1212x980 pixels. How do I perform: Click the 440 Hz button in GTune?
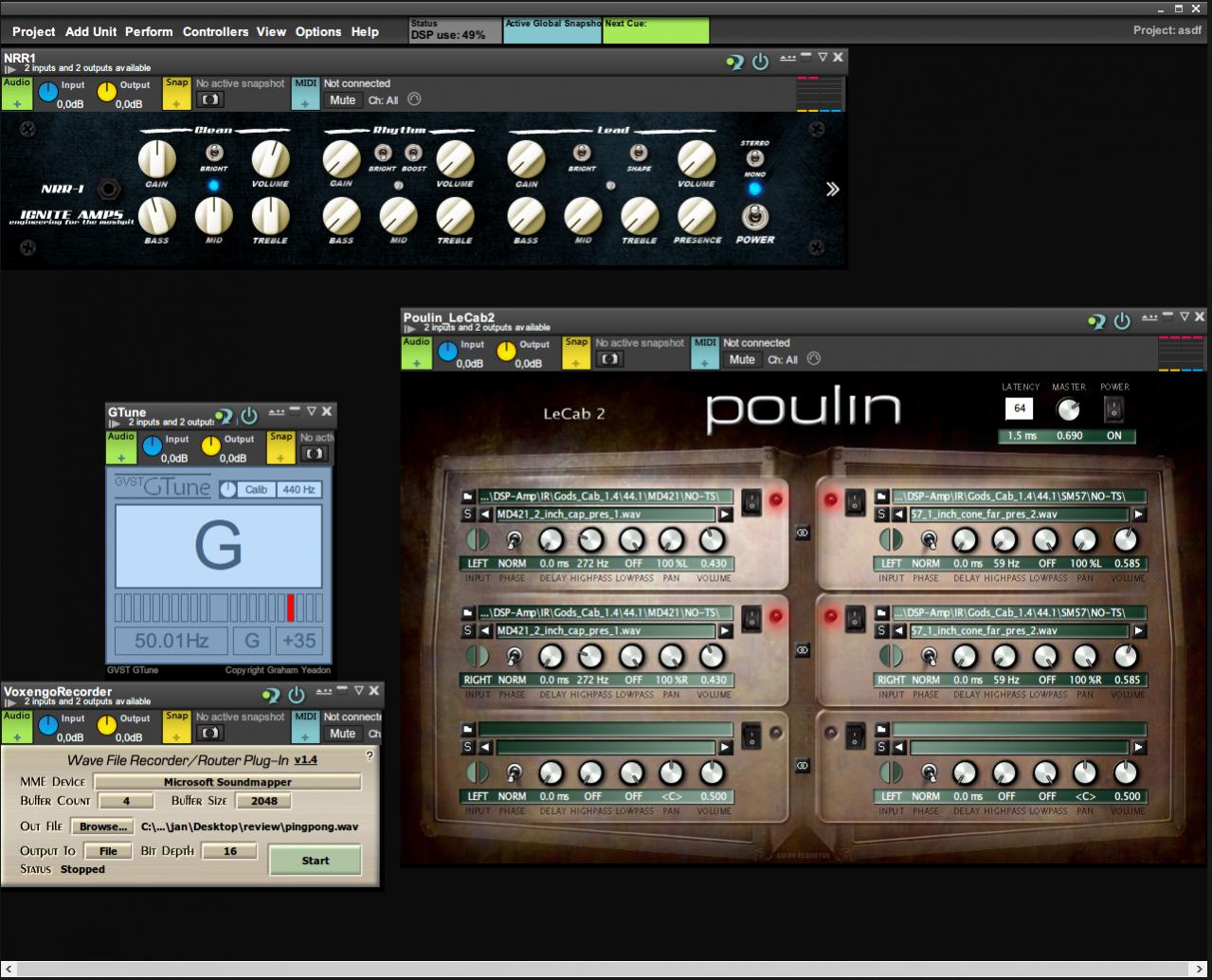pos(298,490)
